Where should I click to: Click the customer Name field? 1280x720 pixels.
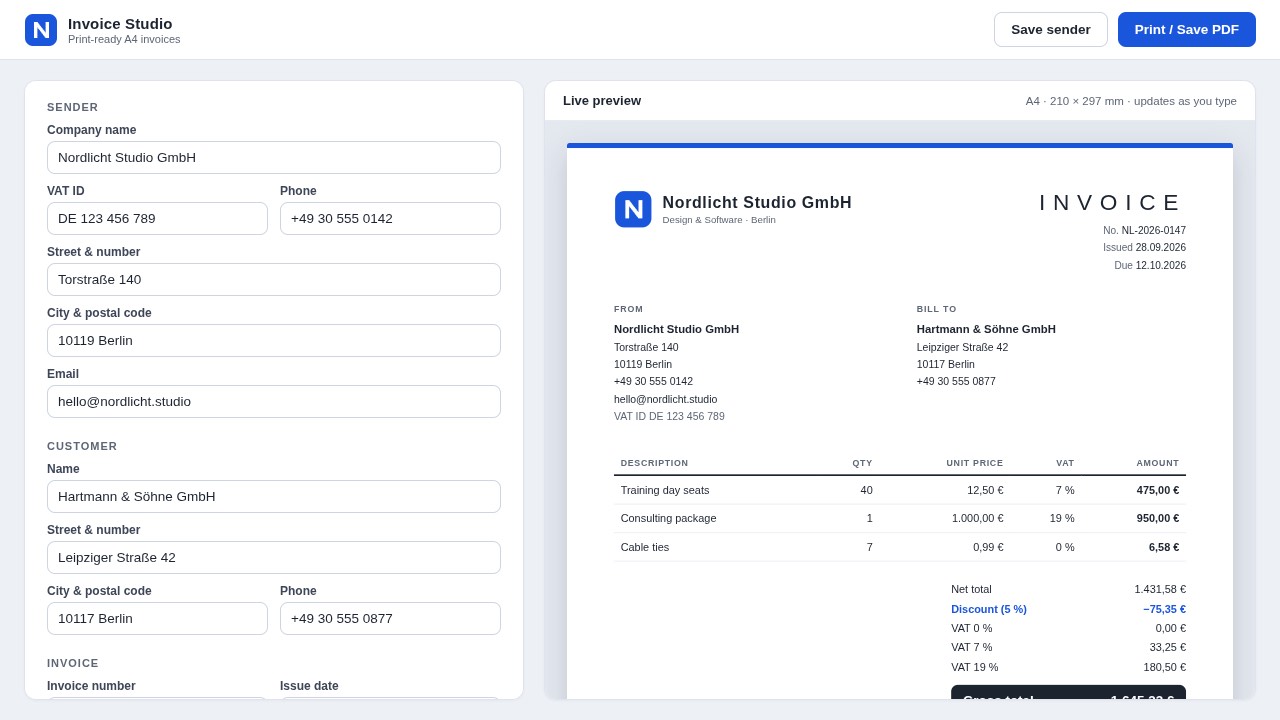[274, 496]
